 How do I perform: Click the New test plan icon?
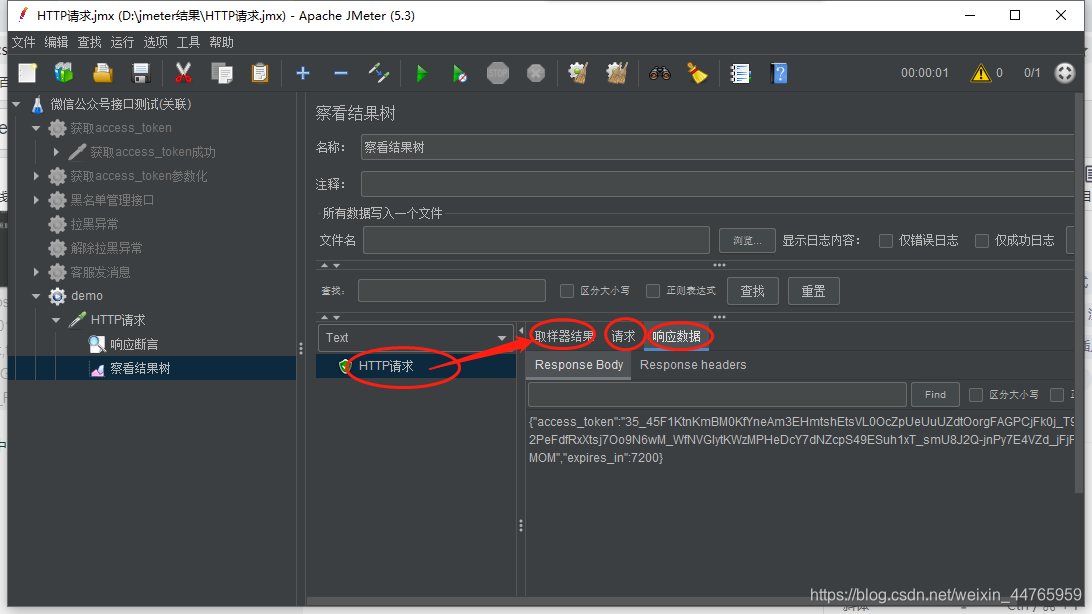[x=28, y=73]
